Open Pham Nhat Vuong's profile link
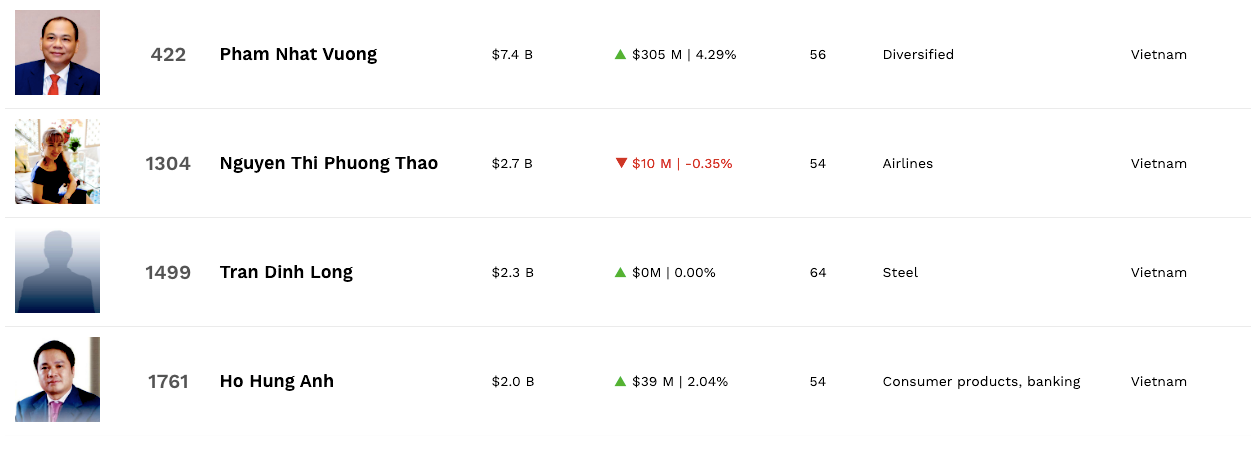1251x463 pixels. click(298, 54)
